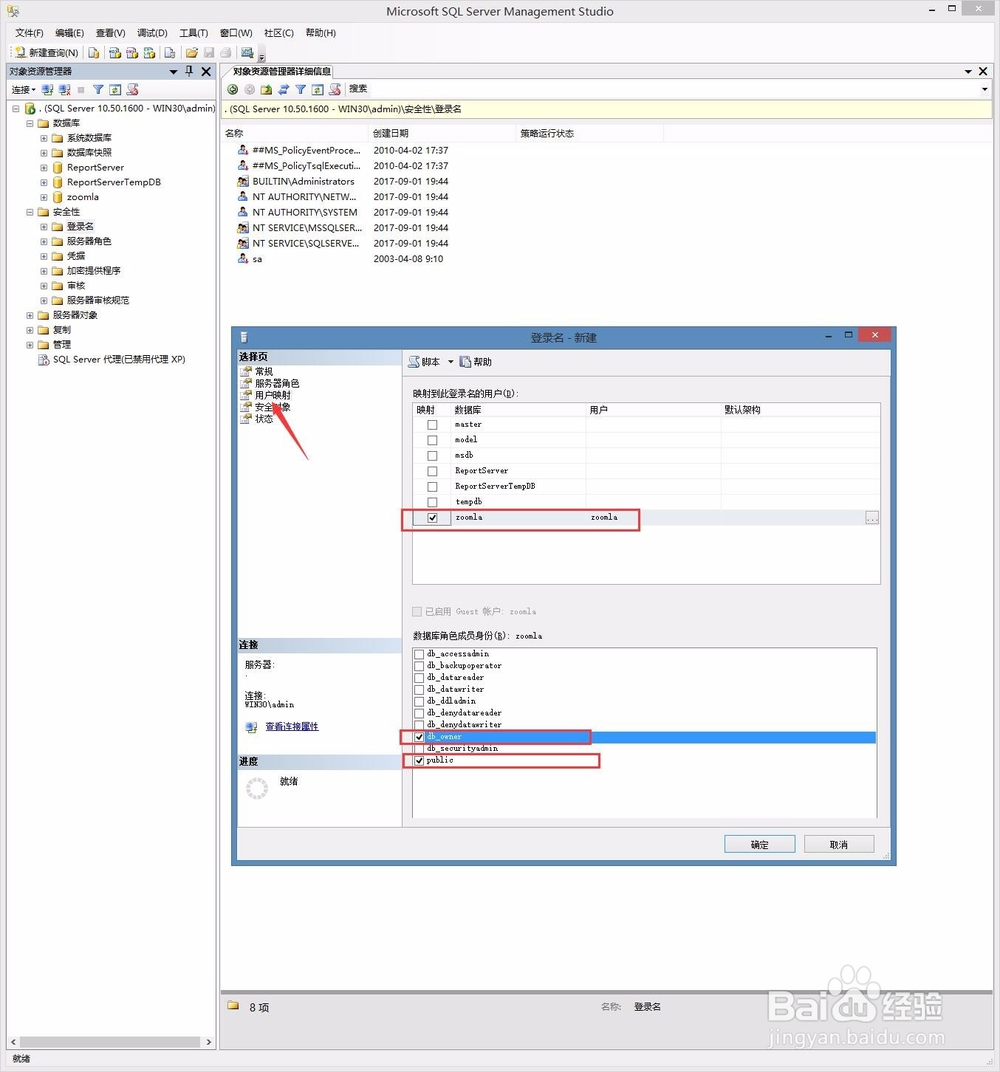Image resolution: width=1000 pixels, height=1072 pixels.
Task: Uncheck the zoomla database mapping checkbox
Action: click(x=432, y=518)
